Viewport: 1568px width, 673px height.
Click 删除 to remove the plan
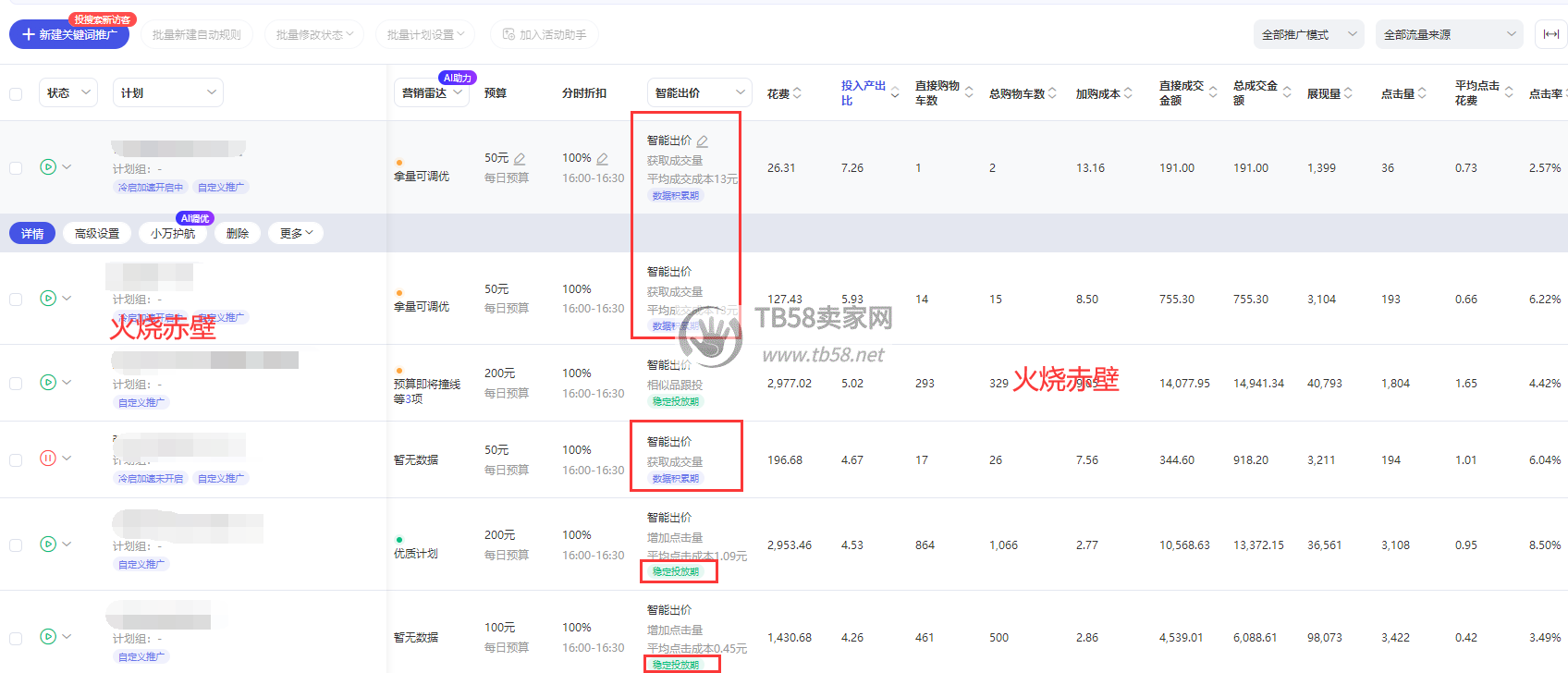point(238,234)
